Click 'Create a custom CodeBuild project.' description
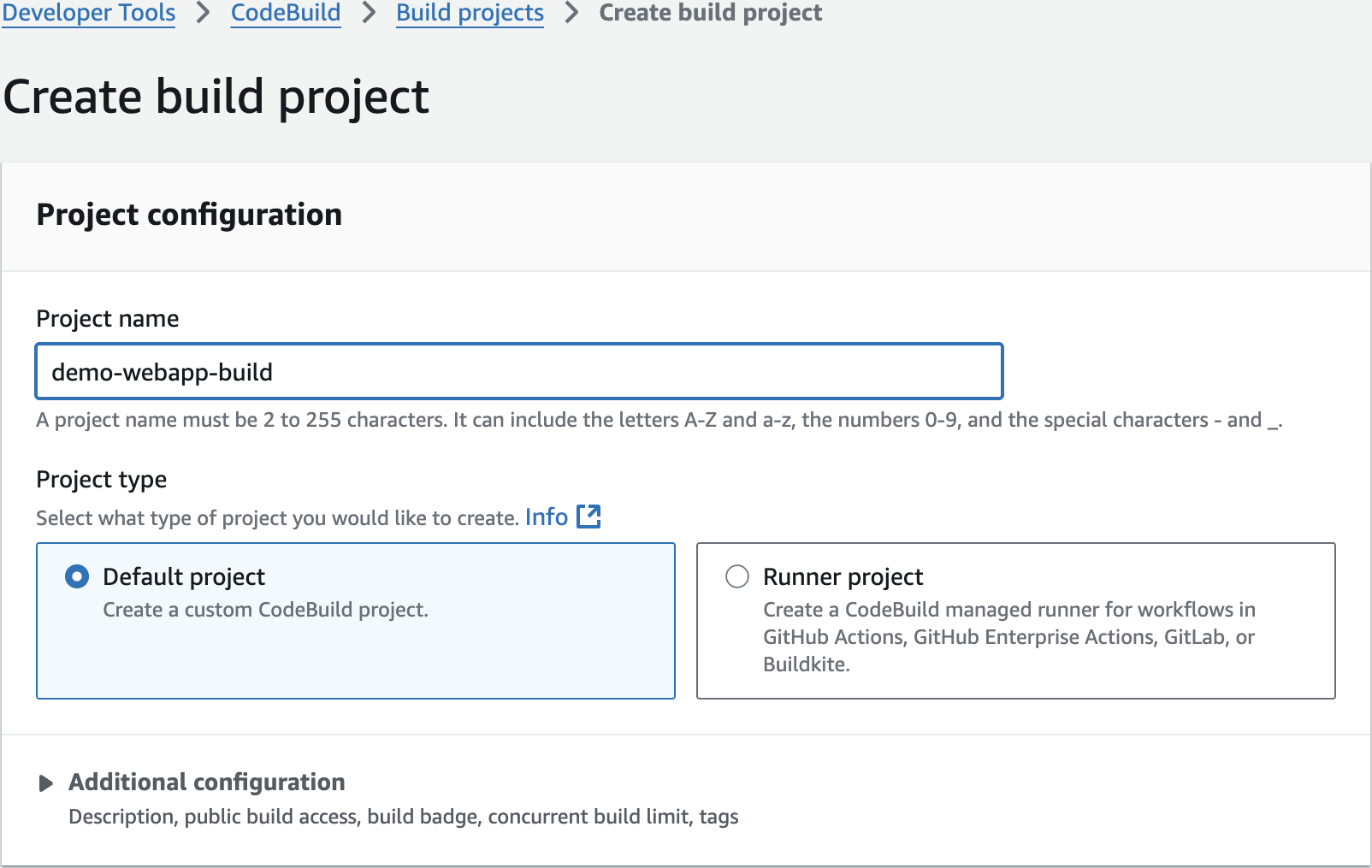Viewport: 1372px width, 868px height. [265, 610]
